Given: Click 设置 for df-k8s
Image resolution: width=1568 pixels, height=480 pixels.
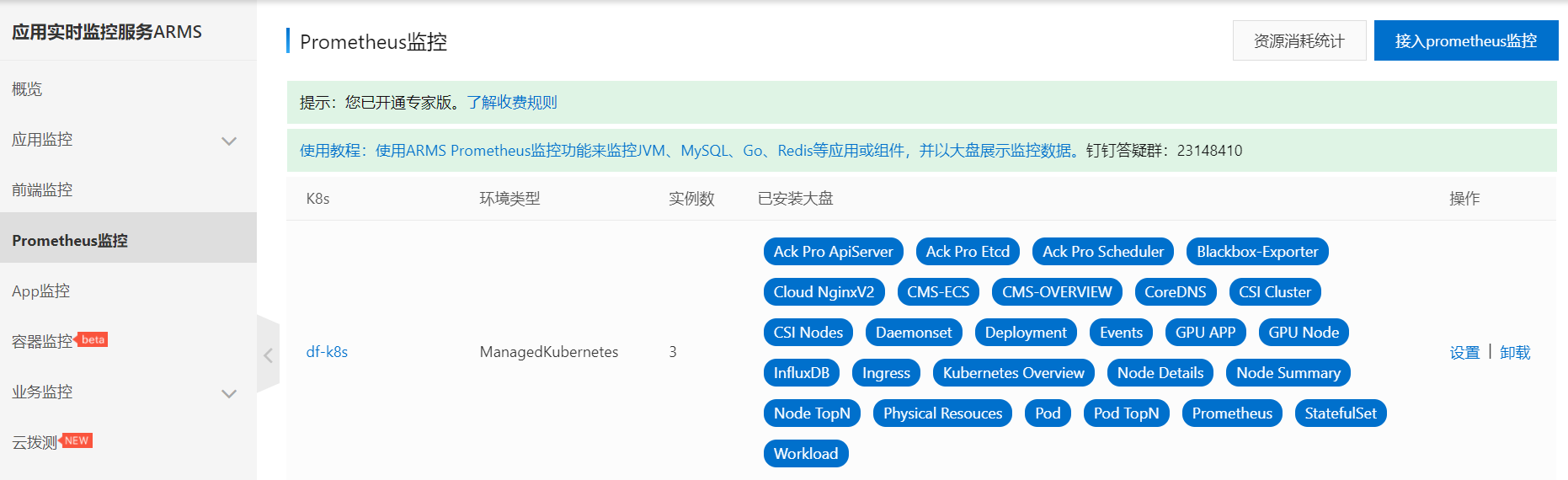Looking at the screenshot, I should pos(1464,353).
